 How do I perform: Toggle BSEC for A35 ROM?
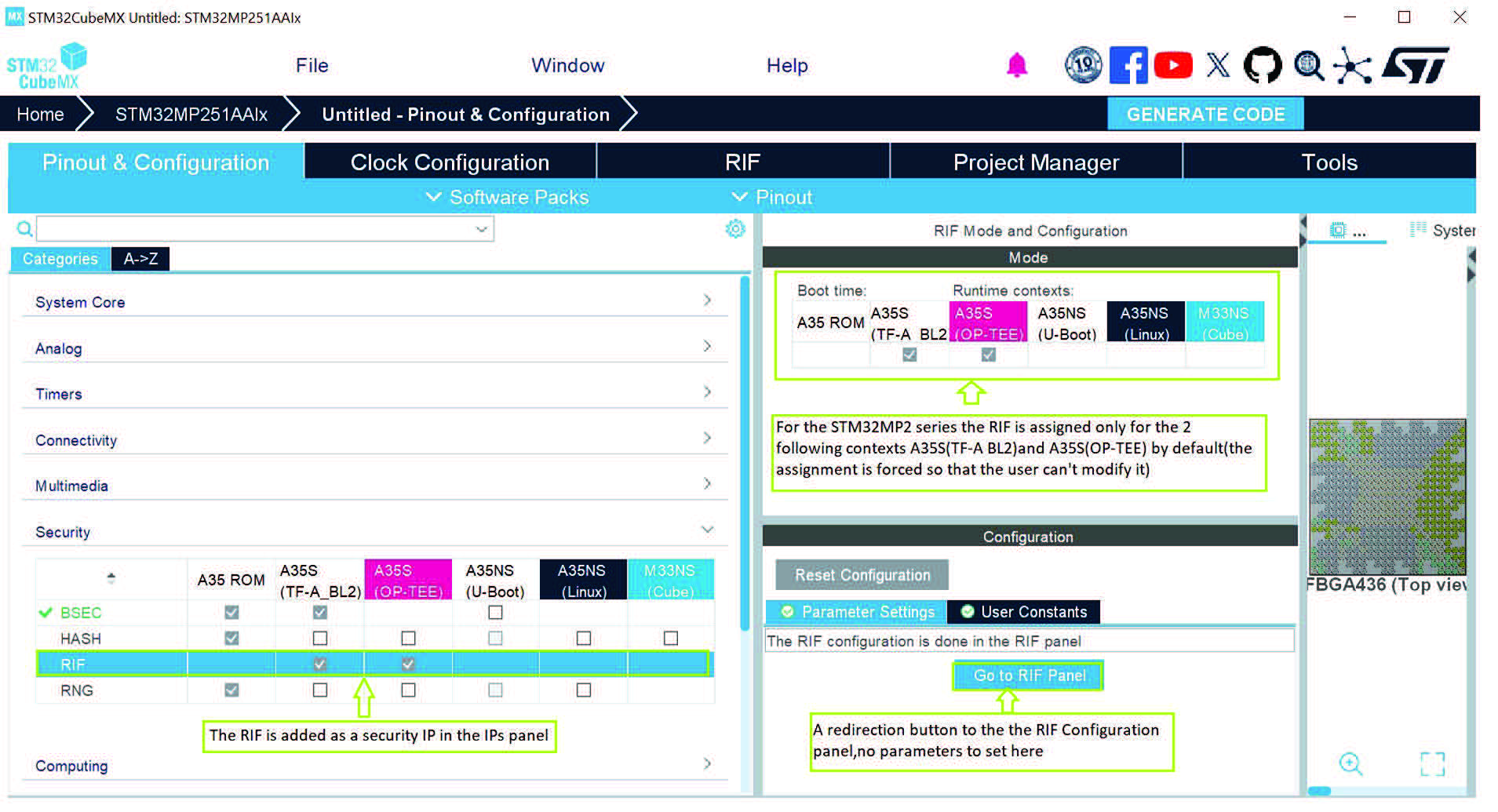(x=231, y=612)
